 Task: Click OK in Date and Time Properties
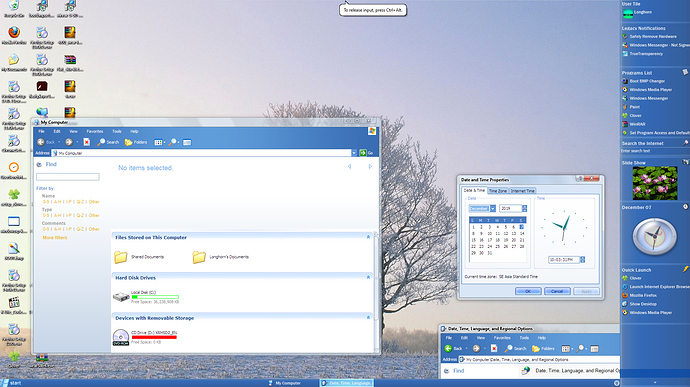tap(528, 291)
